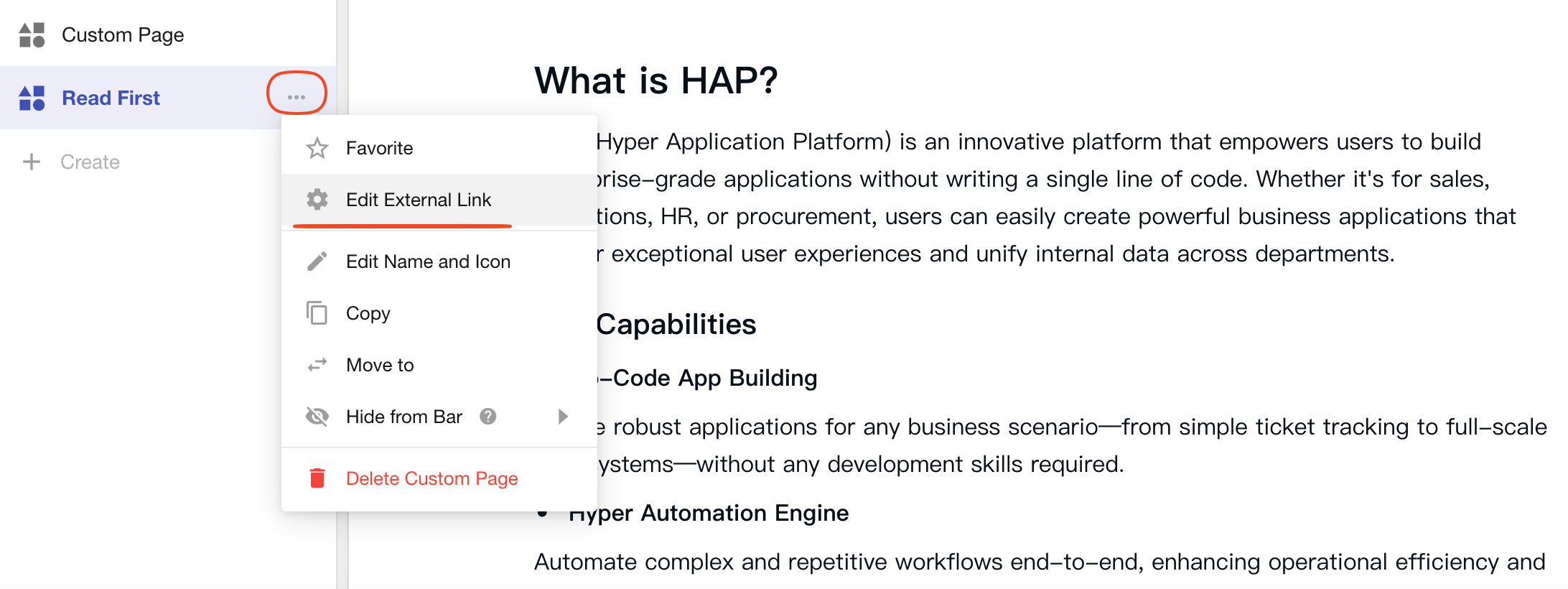
Task: Select Edit External Link menu entry
Action: (419, 200)
